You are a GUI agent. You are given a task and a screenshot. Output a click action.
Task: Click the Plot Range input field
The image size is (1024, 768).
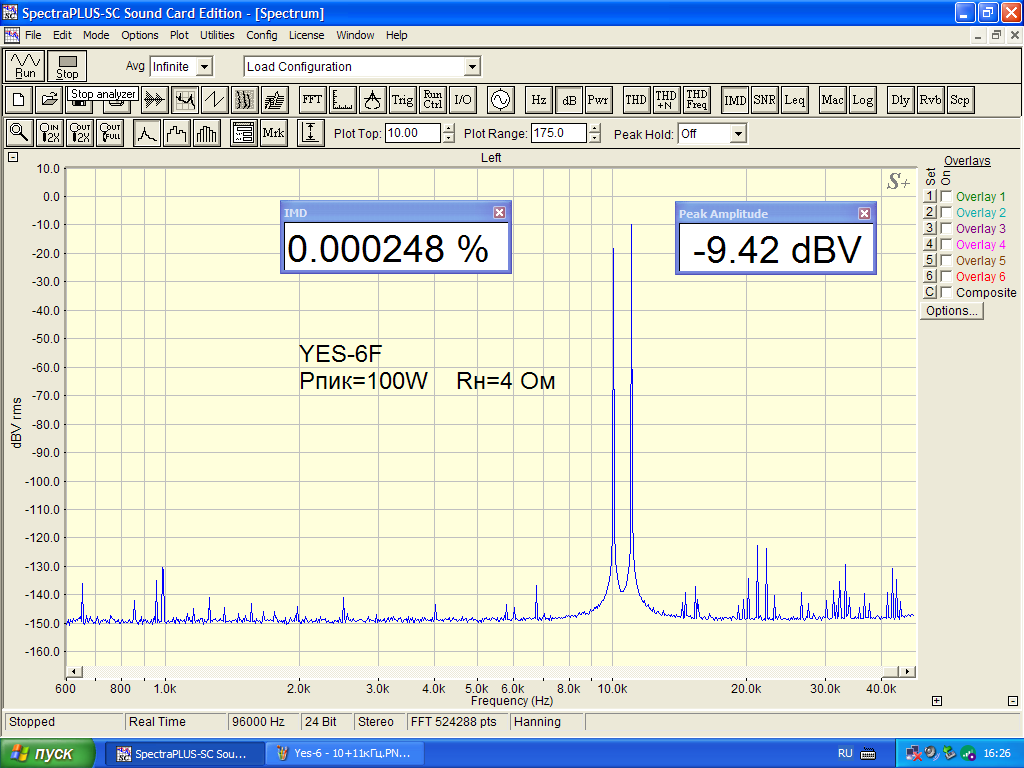558,133
